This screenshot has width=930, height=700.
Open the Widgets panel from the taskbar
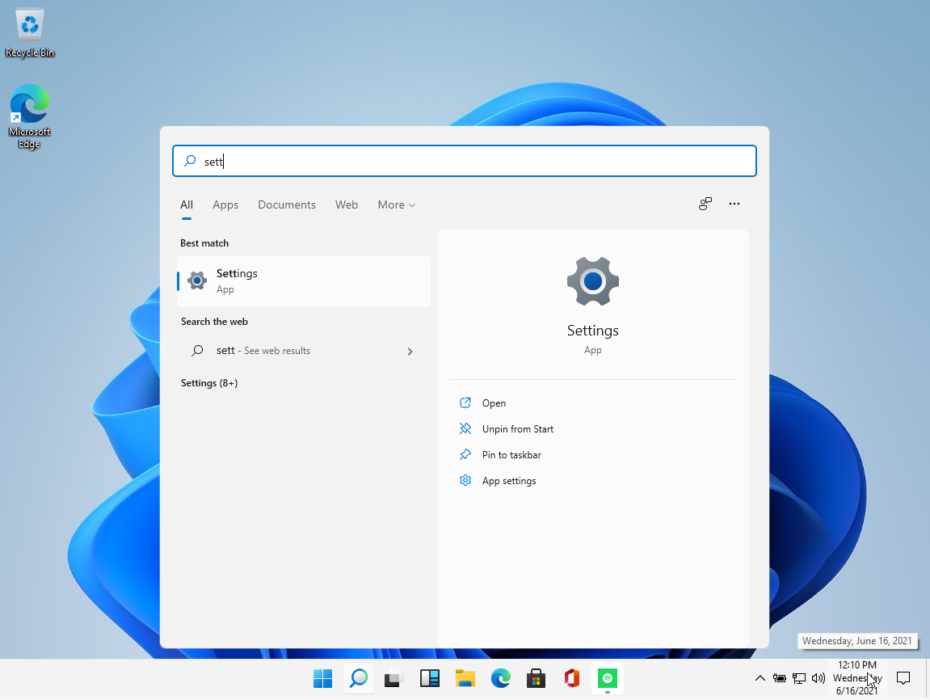pyautogui.click(x=429, y=678)
